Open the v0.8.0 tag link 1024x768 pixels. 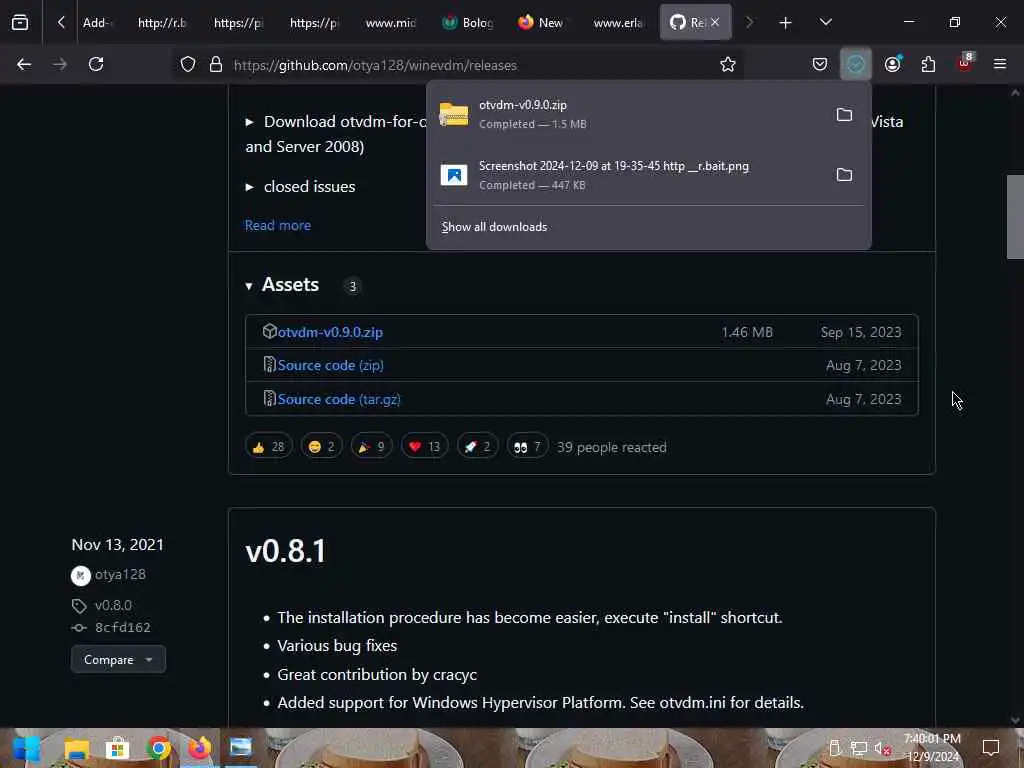click(x=113, y=605)
